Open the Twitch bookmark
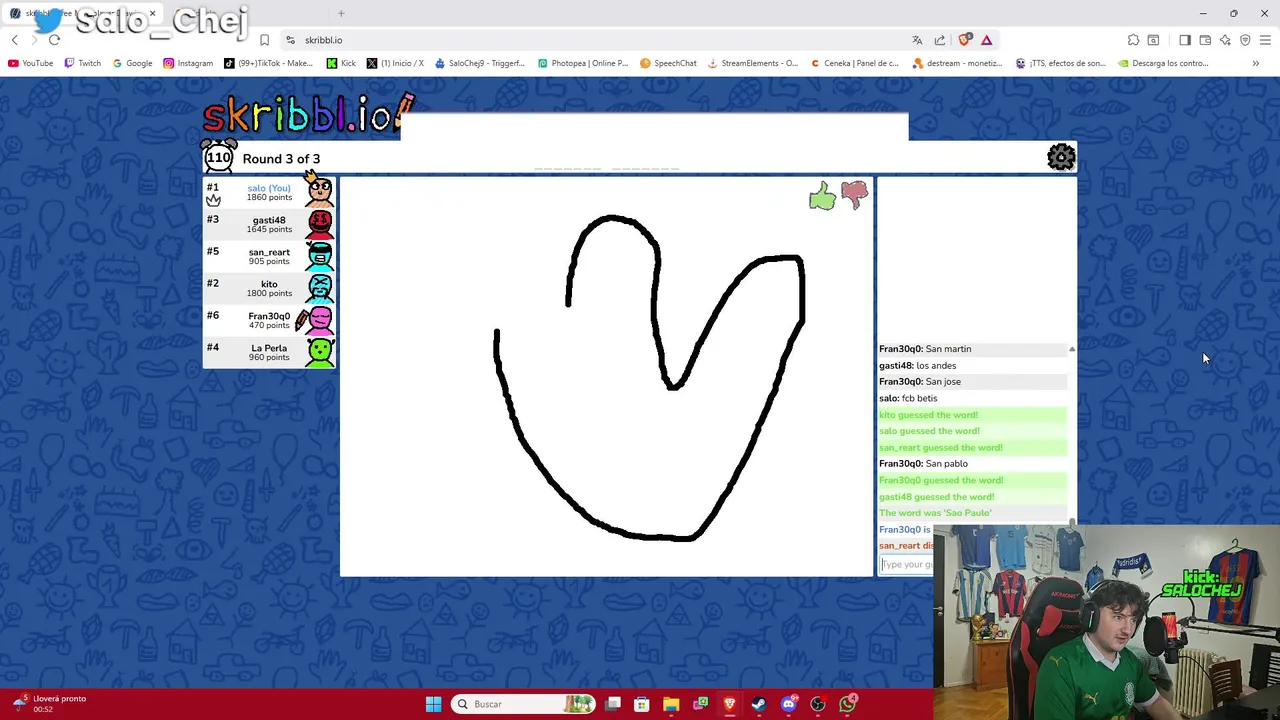 82,63
